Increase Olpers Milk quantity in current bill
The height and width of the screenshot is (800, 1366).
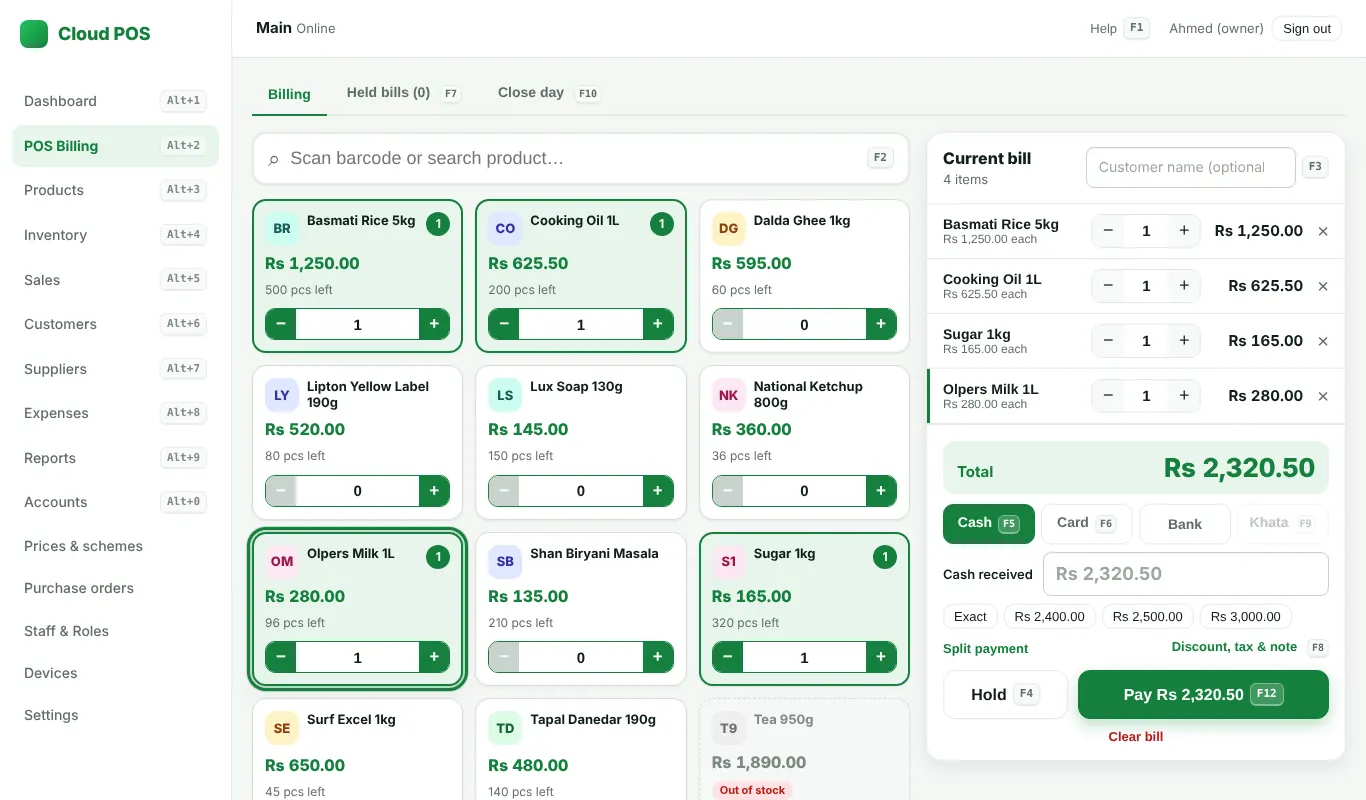[x=1184, y=396]
